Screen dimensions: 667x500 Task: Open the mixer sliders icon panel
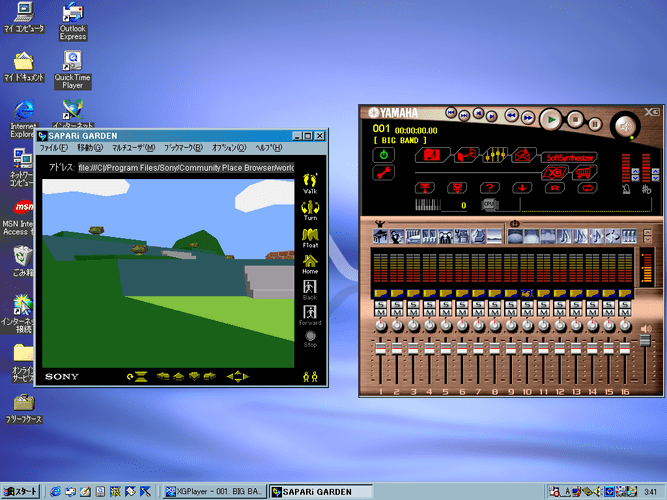[493, 155]
